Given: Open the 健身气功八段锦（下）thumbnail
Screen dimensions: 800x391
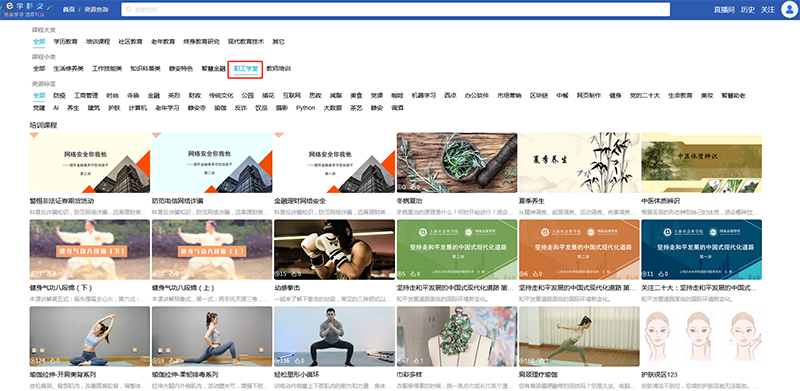Looking at the screenshot, I should coord(90,250).
